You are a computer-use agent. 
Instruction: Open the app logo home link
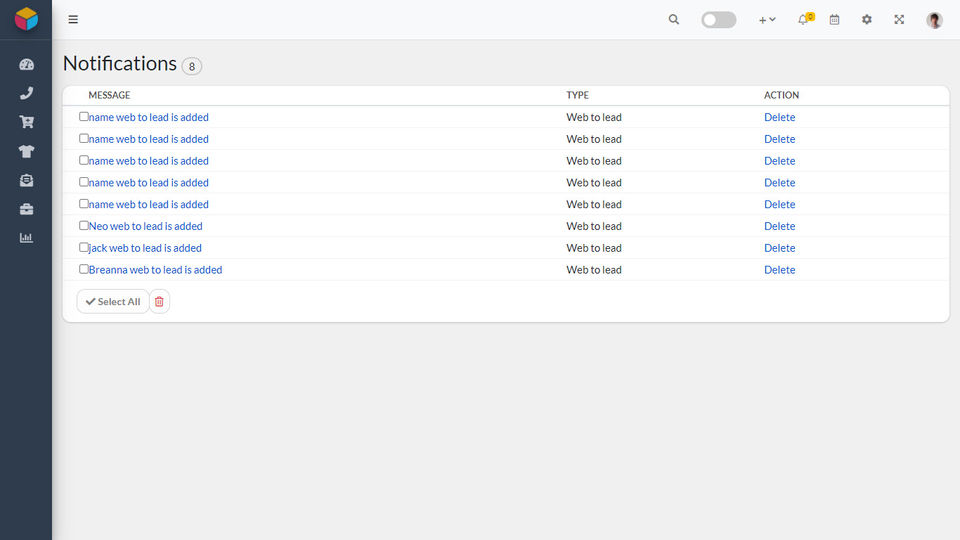coord(26,19)
